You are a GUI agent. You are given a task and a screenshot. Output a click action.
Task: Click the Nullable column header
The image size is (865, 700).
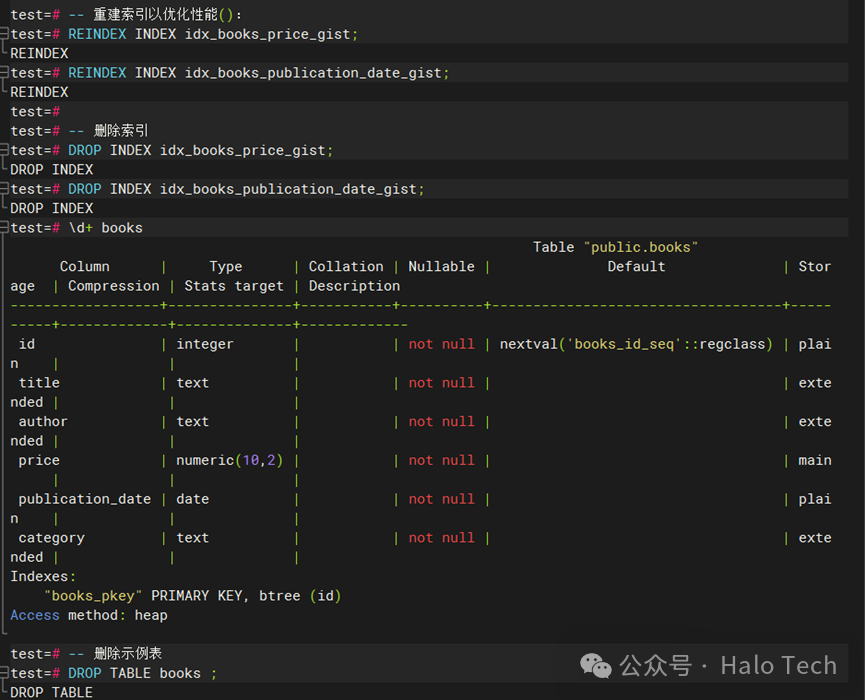441,267
